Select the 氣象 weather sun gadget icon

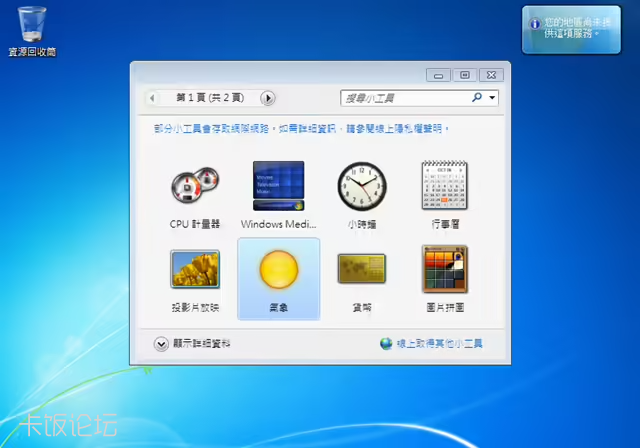[279, 270]
